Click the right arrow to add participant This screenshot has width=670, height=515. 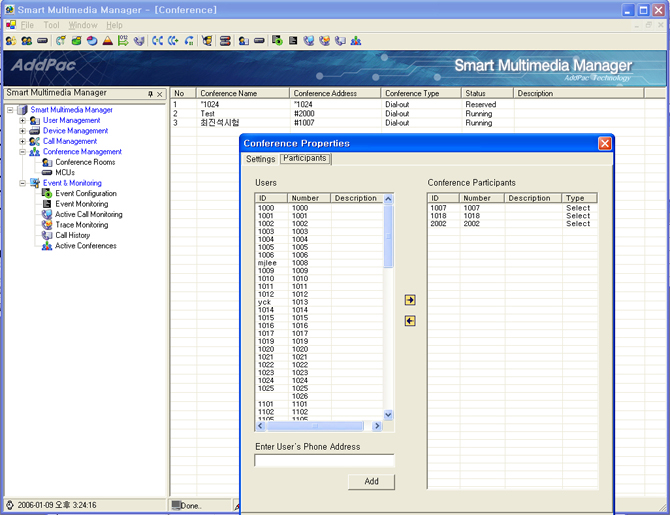pos(410,300)
